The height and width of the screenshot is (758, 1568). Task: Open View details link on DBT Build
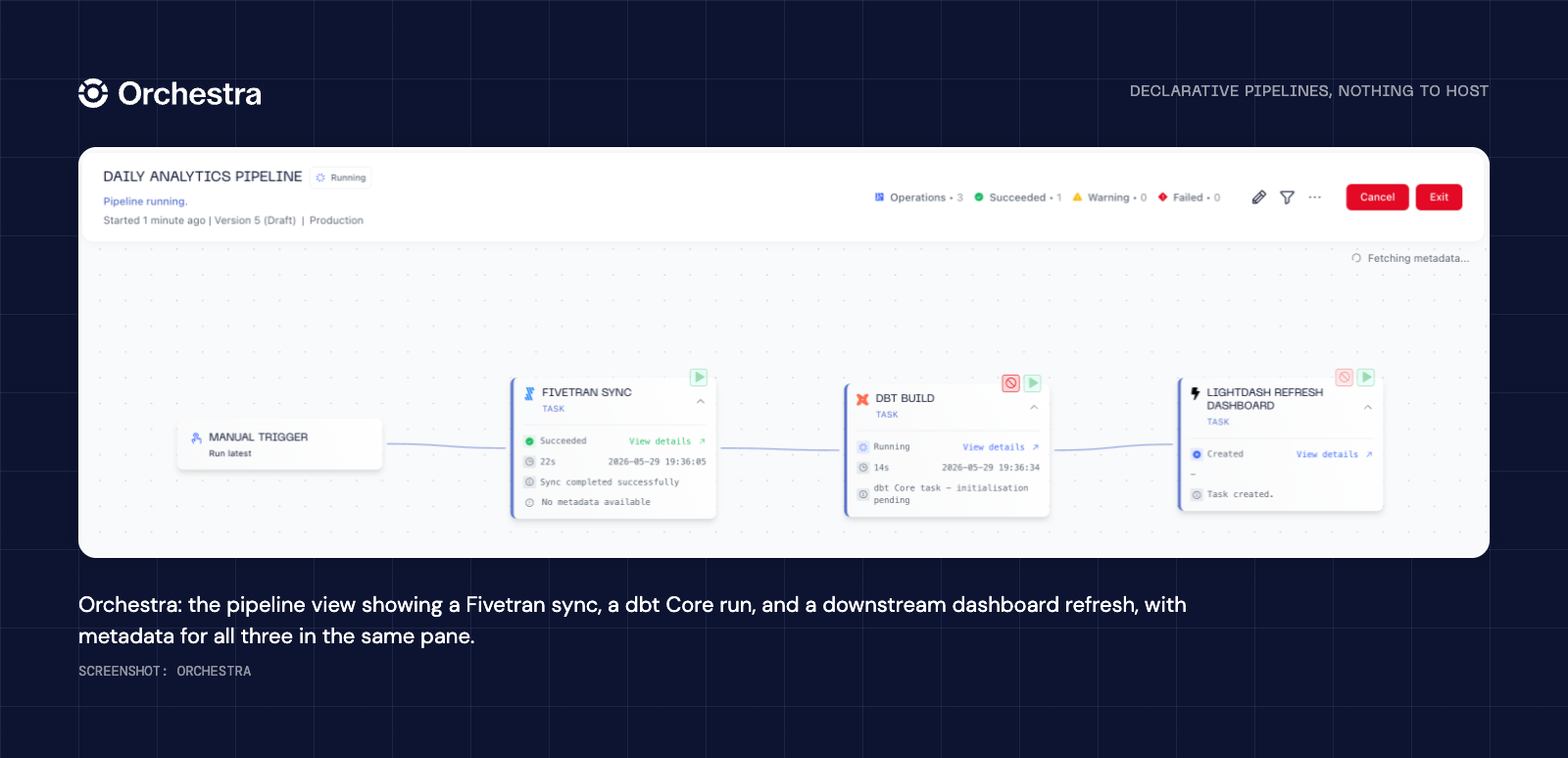(x=1001, y=447)
